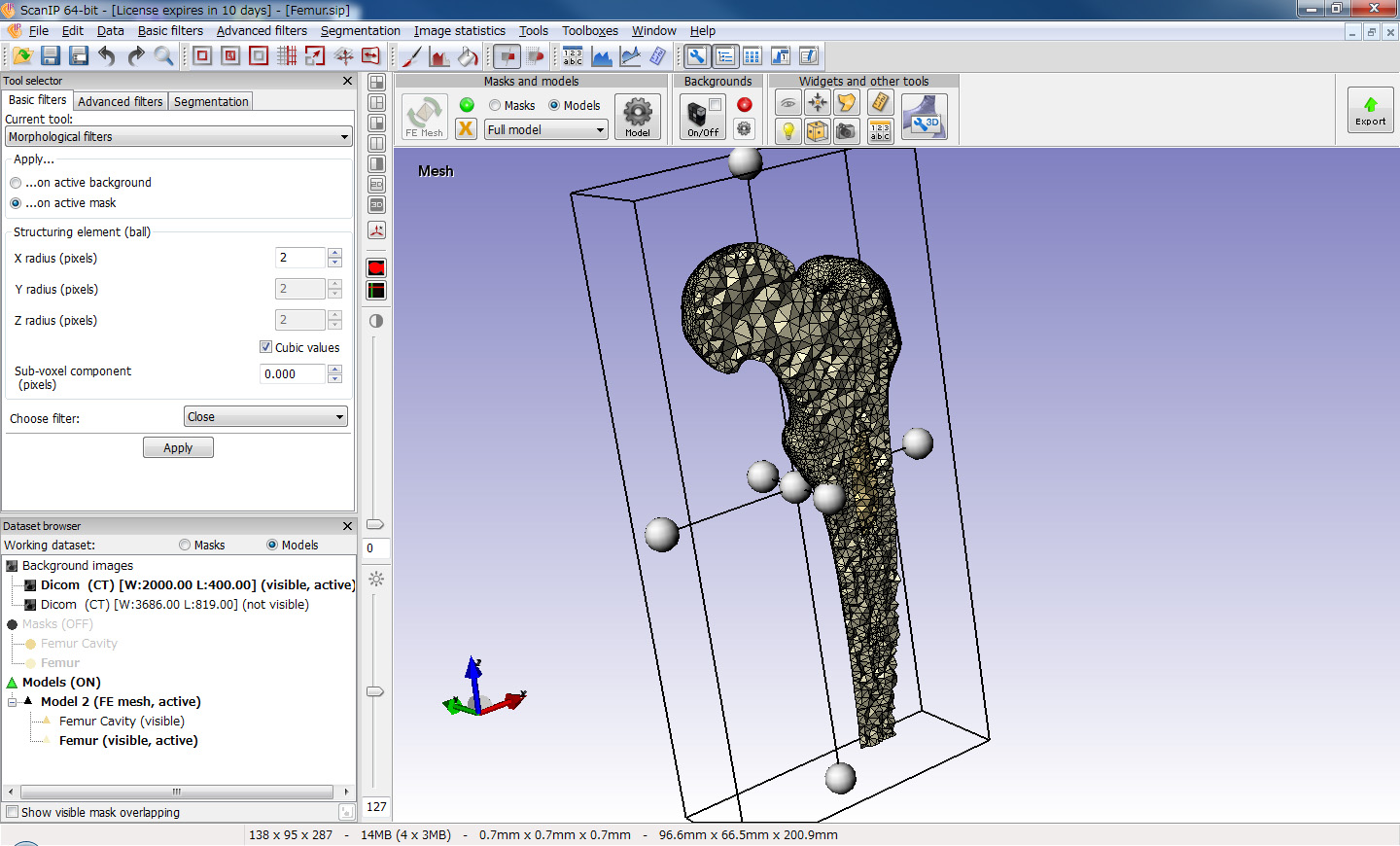Click the green-red crosshair slice icon
The height and width of the screenshot is (846, 1400).
[x=376, y=290]
